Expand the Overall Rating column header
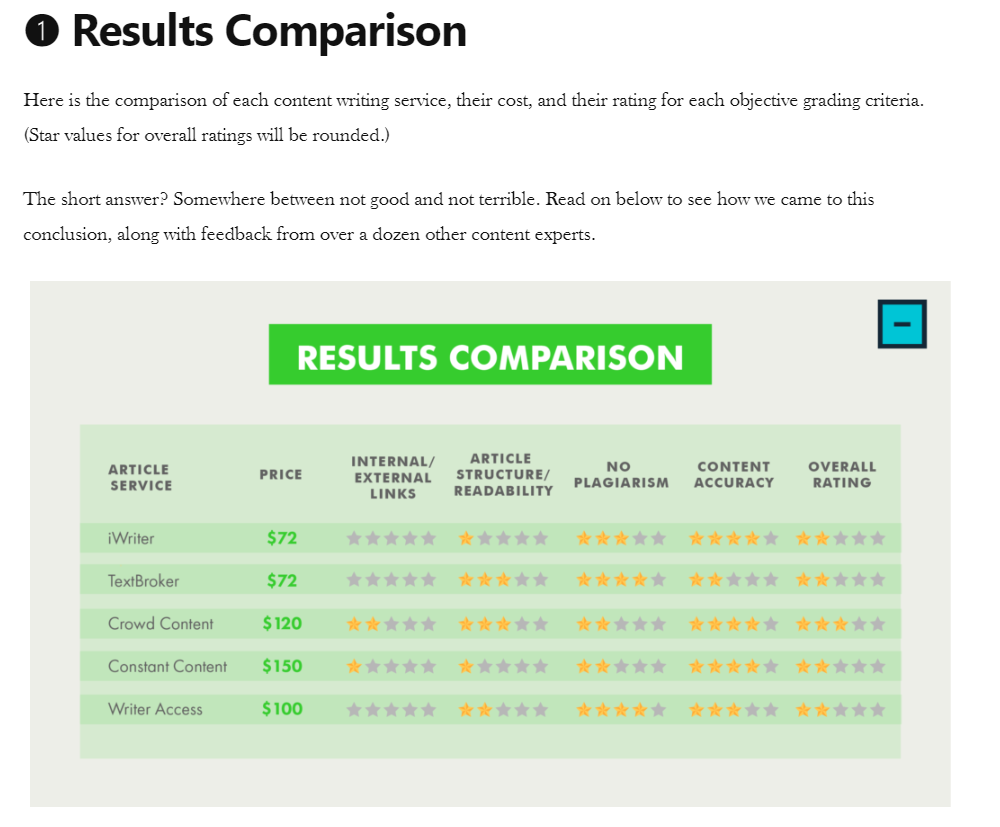Viewport: 1000px width, 827px height. (842, 474)
